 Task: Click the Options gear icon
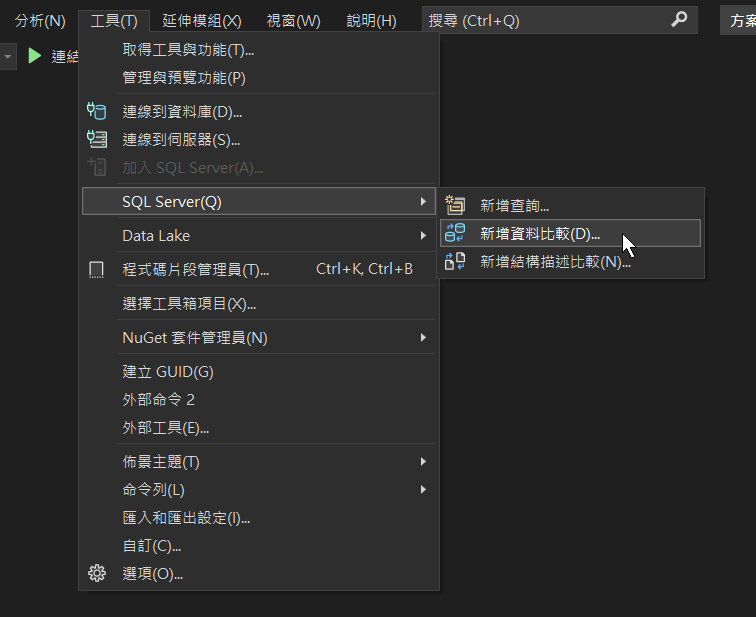tap(97, 573)
